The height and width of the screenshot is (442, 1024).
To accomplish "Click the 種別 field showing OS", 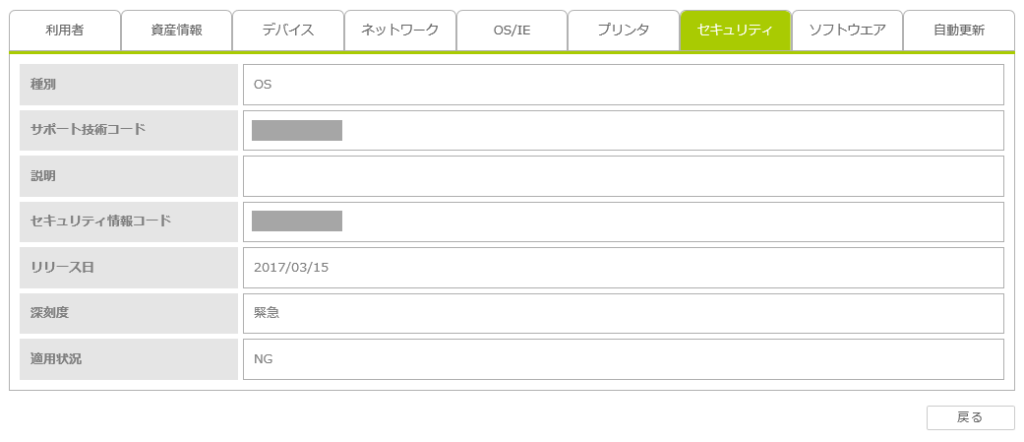I will click(622, 84).
